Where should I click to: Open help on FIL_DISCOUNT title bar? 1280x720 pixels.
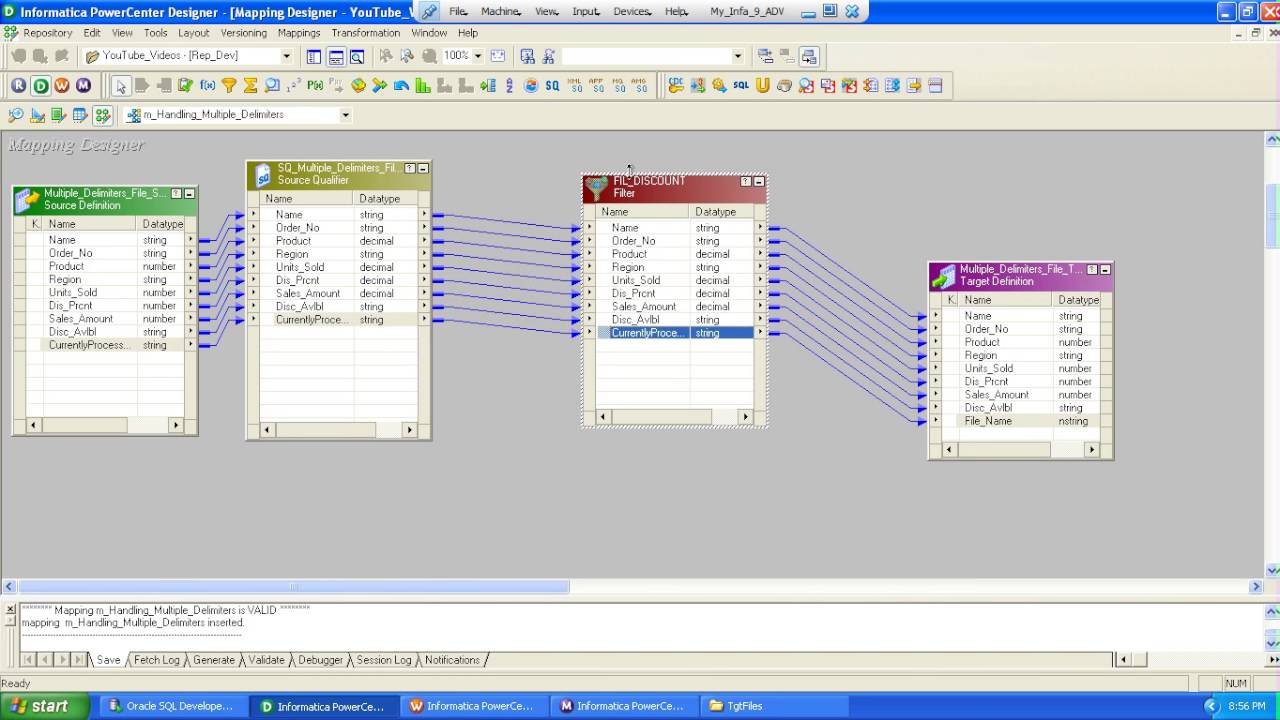tap(746, 182)
